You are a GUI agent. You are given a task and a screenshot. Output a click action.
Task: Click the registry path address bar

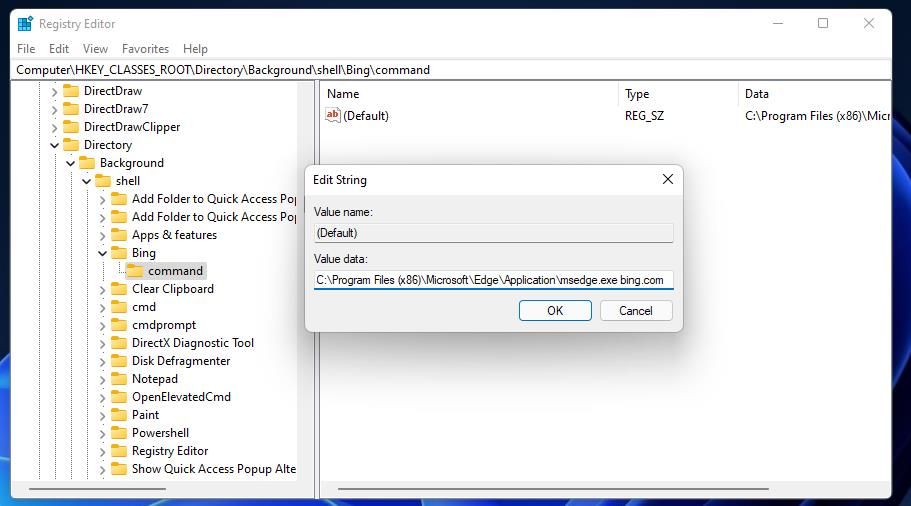pyautogui.click(x=451, y=70)
